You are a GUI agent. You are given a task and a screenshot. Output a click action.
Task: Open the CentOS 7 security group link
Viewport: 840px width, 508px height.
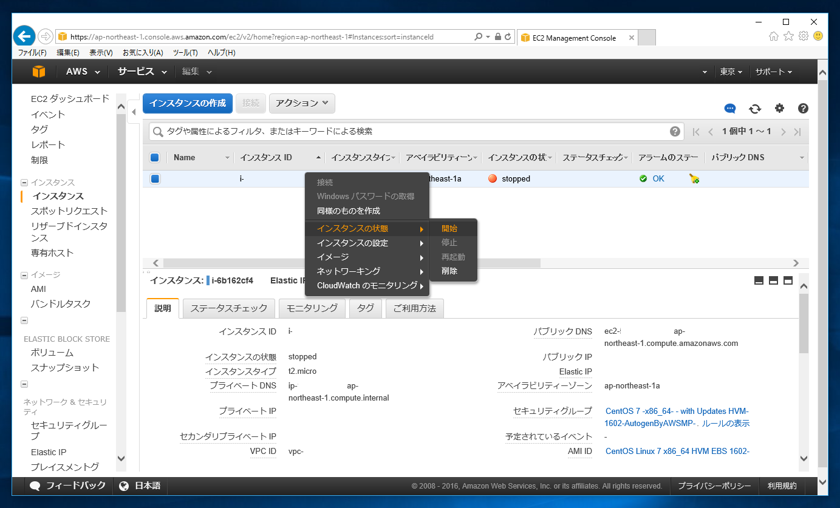tap(677, 417)
